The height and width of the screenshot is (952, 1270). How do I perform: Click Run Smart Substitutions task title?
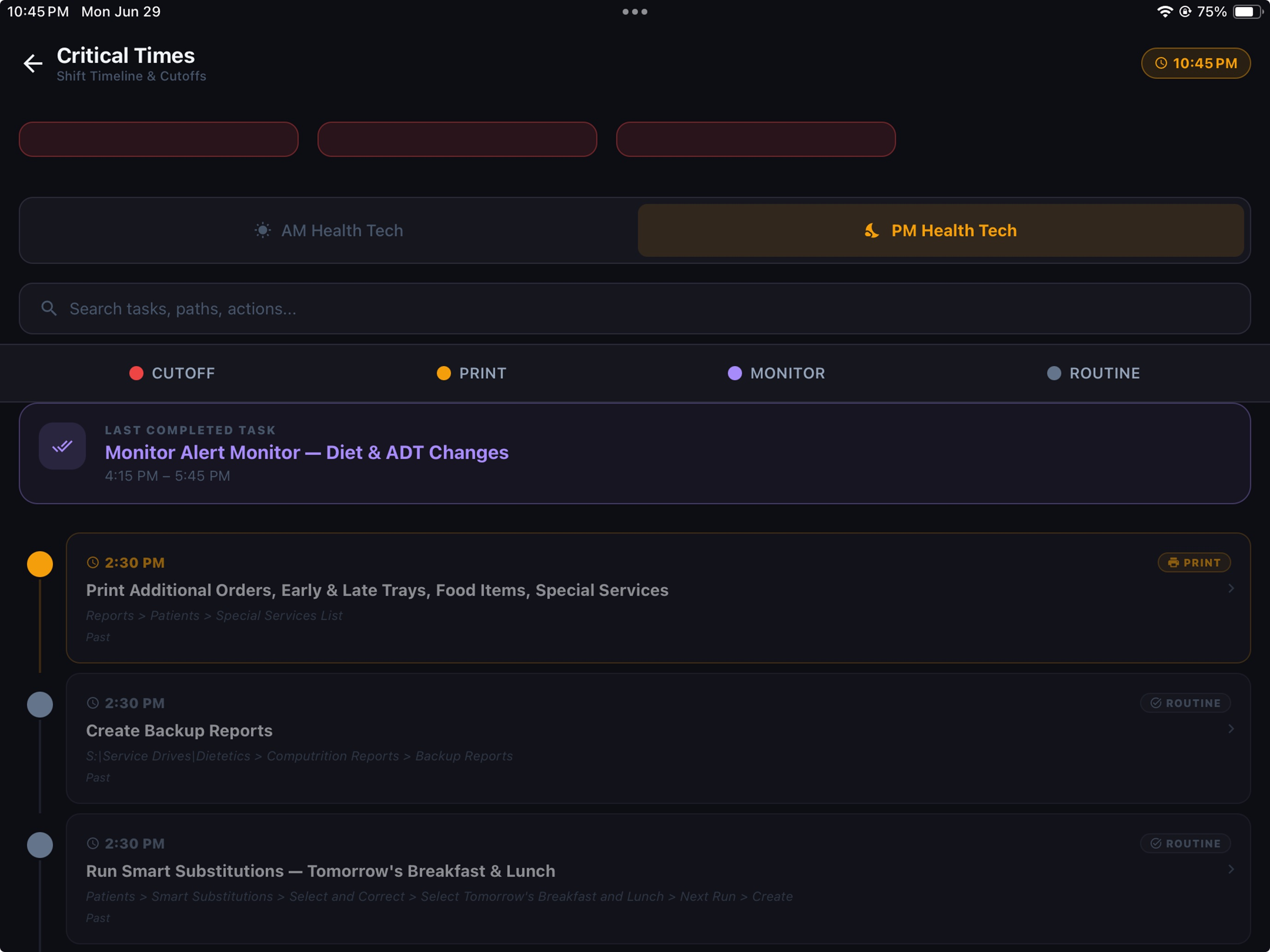320,871
